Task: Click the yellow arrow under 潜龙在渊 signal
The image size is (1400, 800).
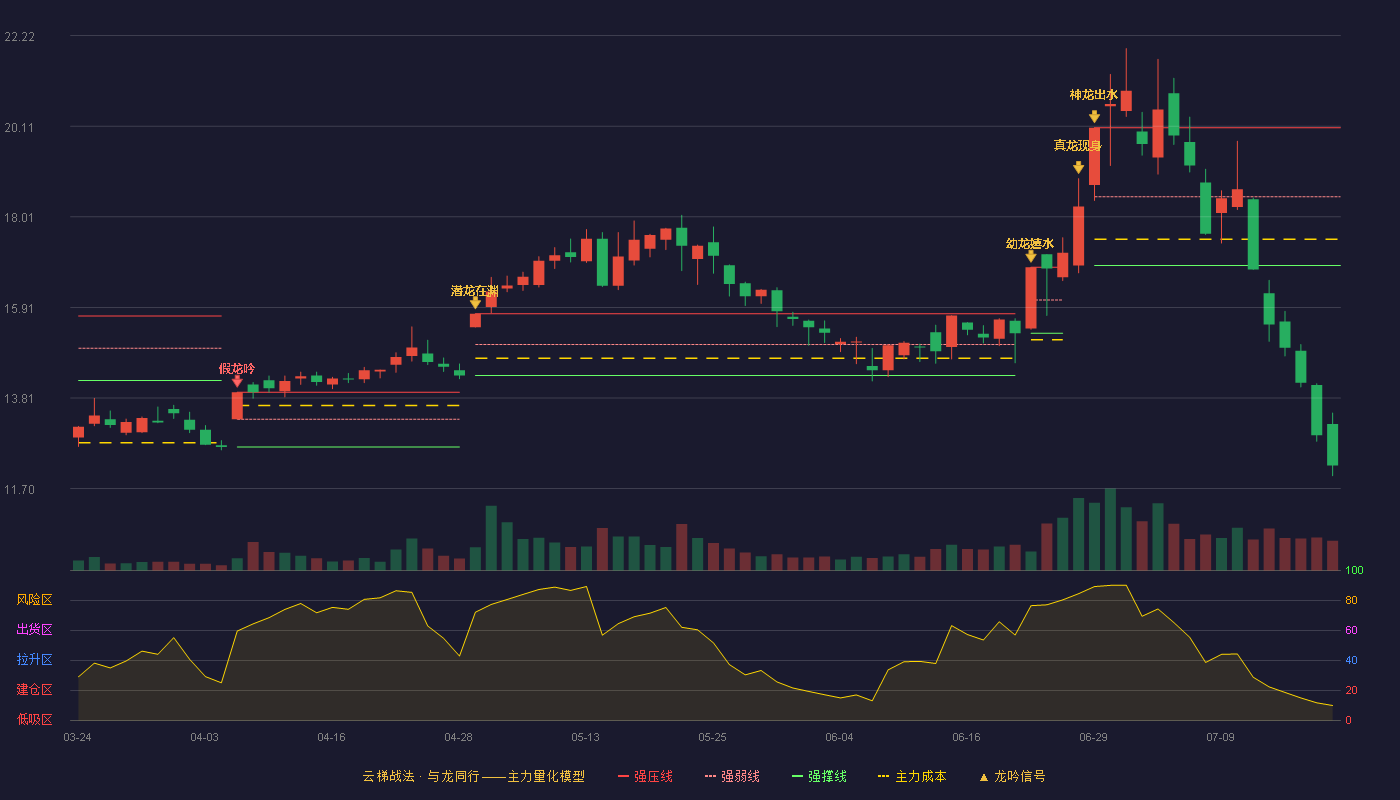Action: 475,302
